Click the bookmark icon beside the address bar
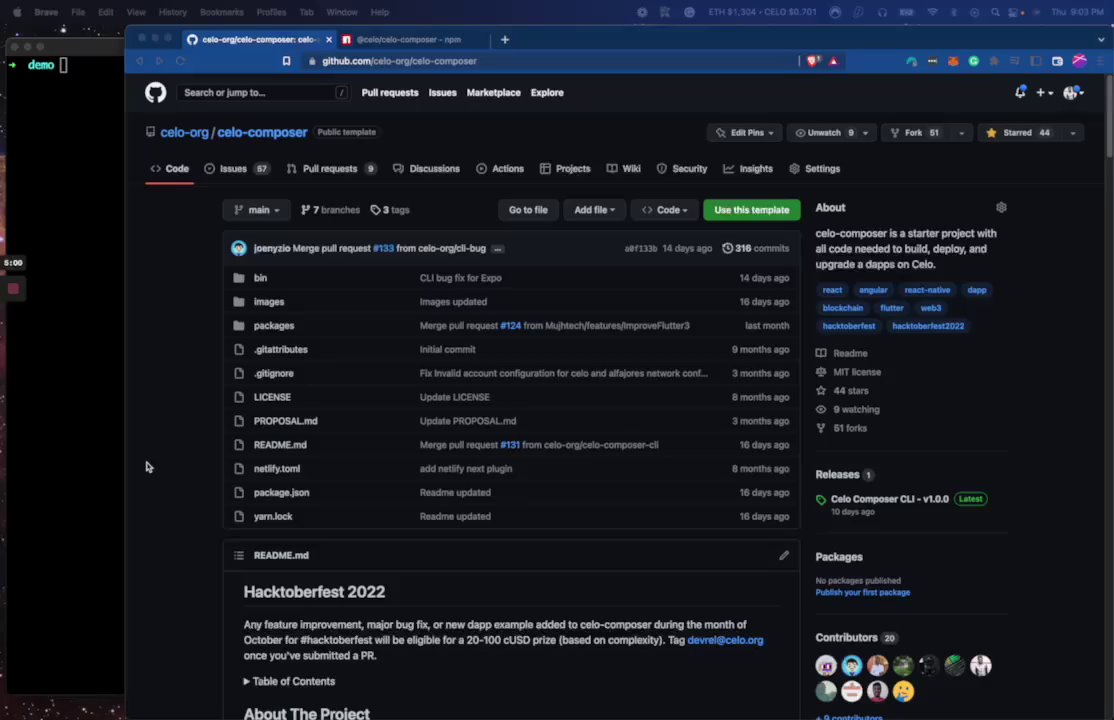Image resolution: width=1114 pixels, height=720 pixels. coord(286,61)
